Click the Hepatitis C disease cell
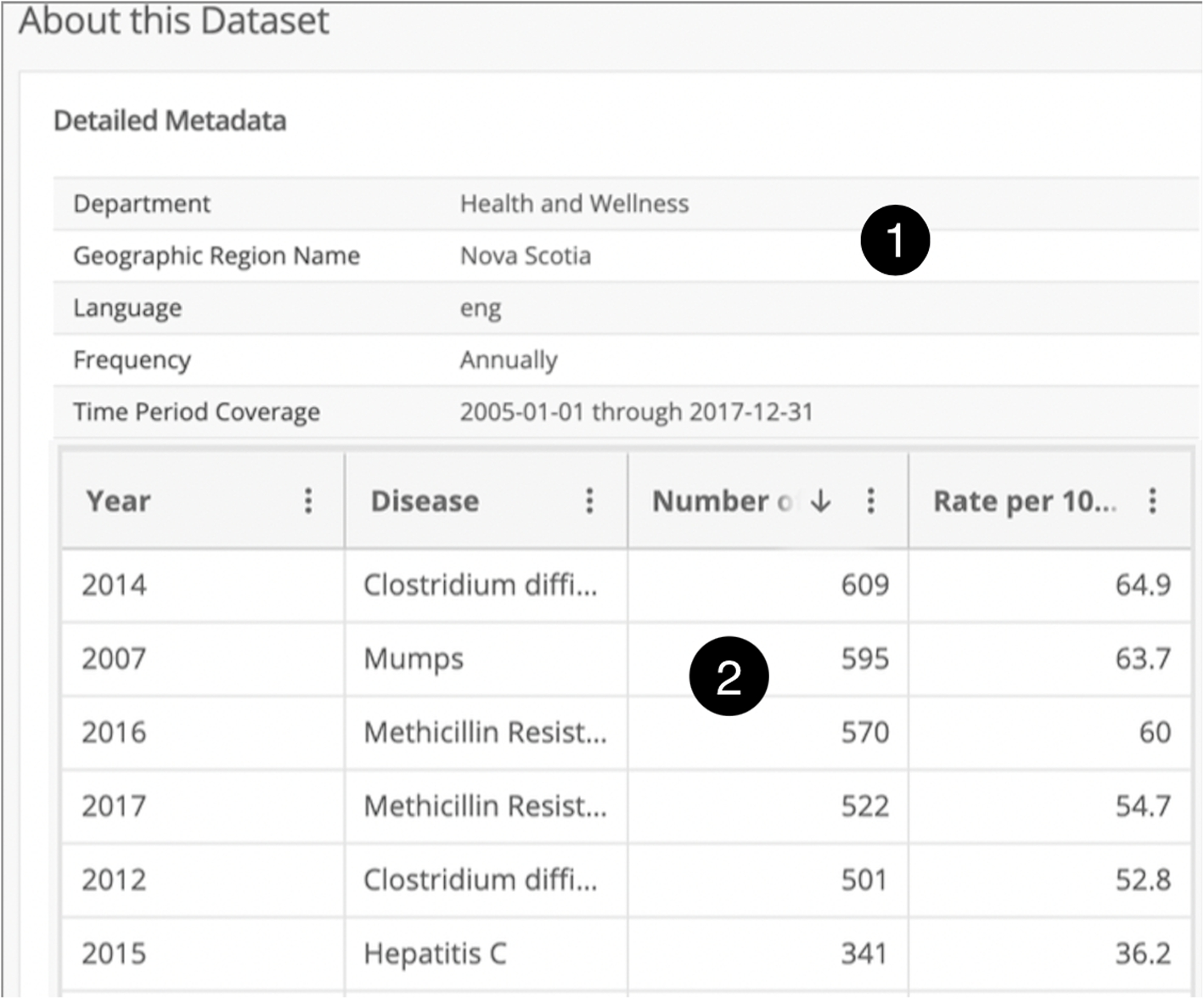This screenshot has height=999, width=1204. coord(486,954)
